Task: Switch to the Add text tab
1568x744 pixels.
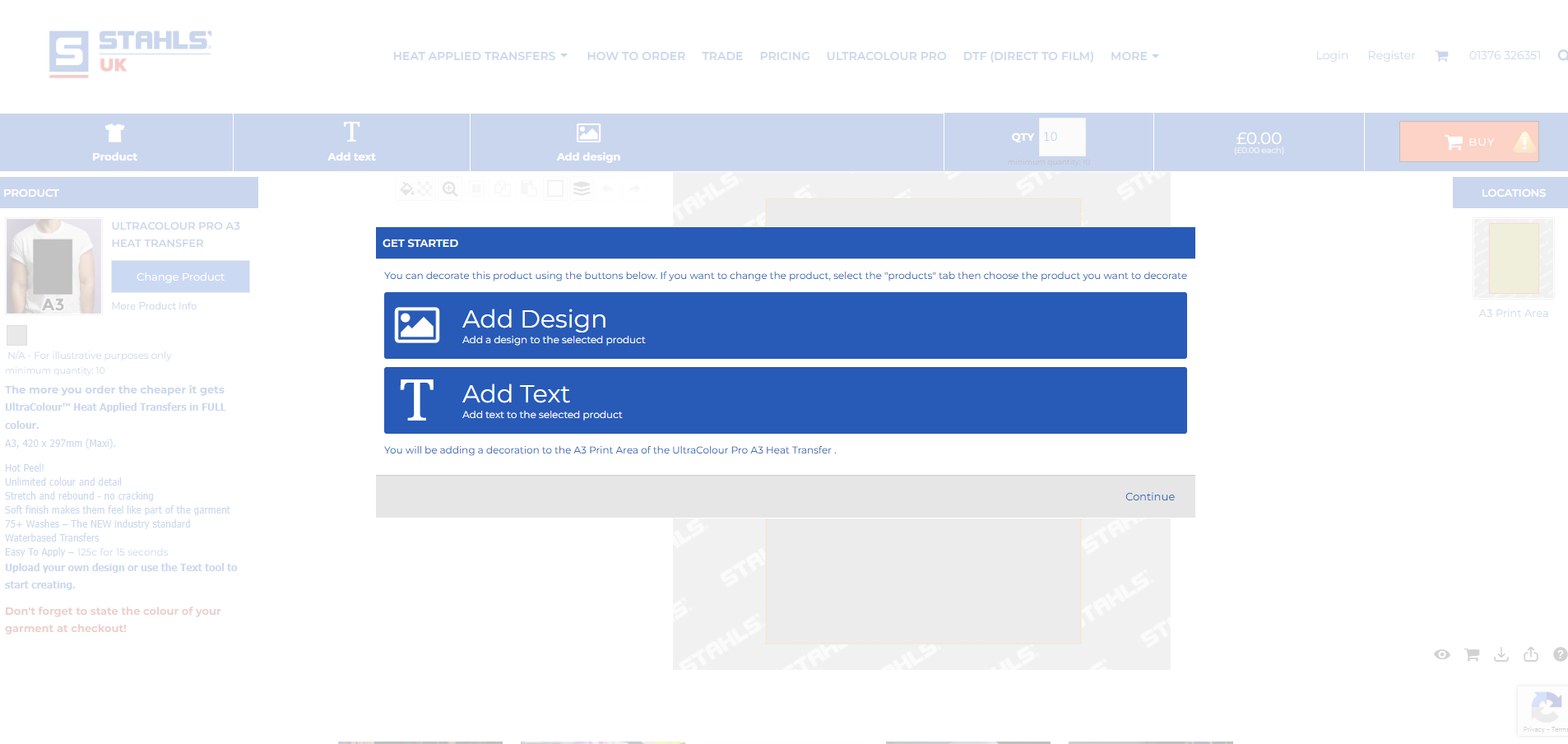Action: tap(352, 142)
